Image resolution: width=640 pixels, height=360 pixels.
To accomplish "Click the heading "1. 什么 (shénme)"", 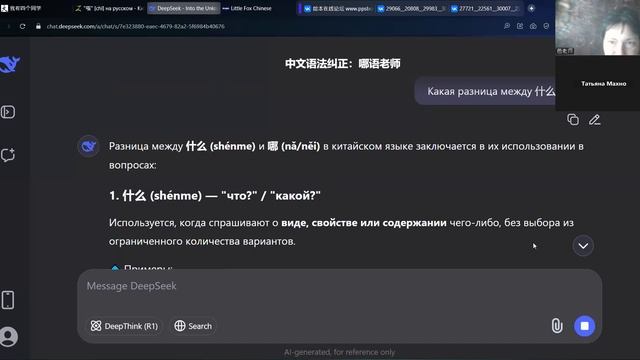I will 215,196.
